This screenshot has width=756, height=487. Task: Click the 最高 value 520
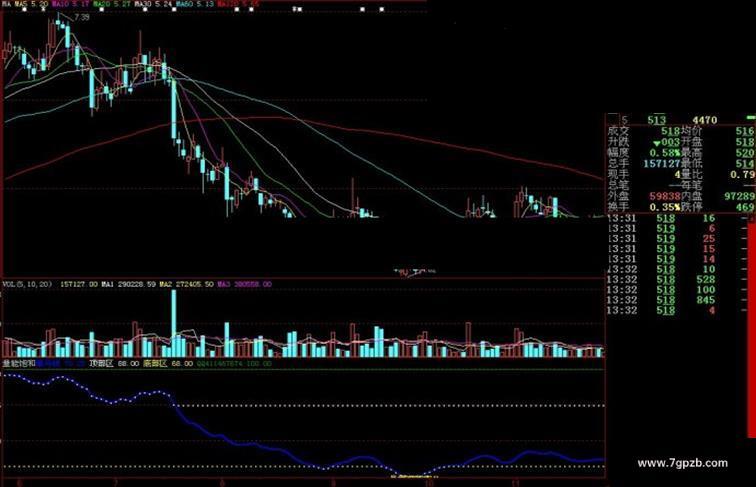click(x=745, y=153)
